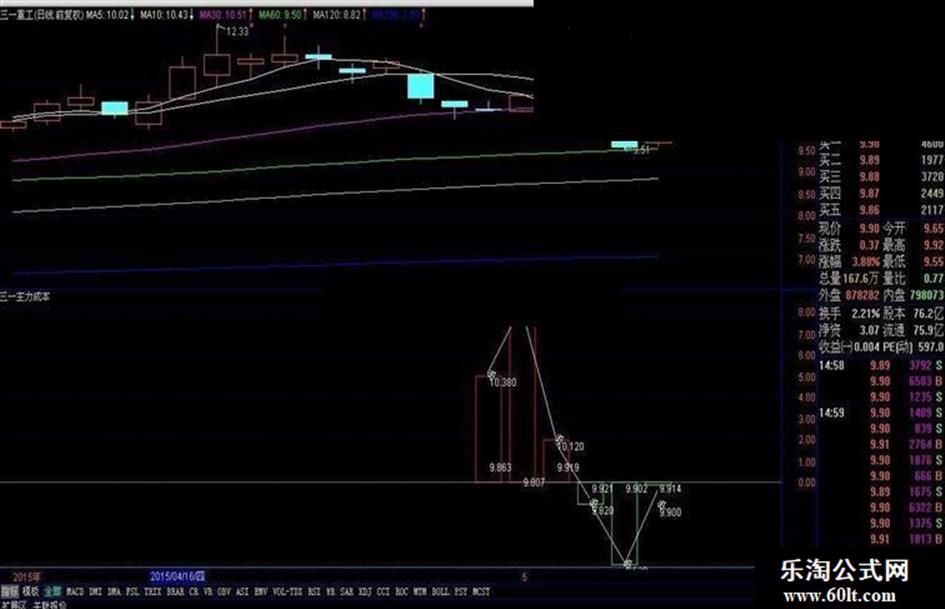The image size is (945, 609).
Task: Select the MTM indicator tab
Action: click(421, 592)
